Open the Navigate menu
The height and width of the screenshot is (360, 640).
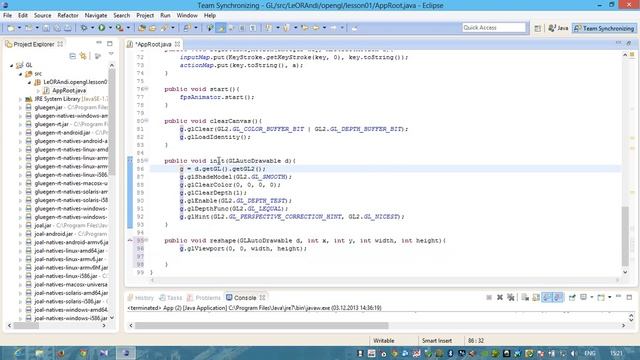96,16
